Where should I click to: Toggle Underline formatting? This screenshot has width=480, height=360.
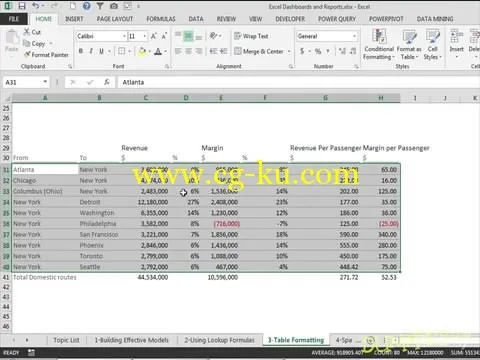pyautogui.click(x=101, y=51)
